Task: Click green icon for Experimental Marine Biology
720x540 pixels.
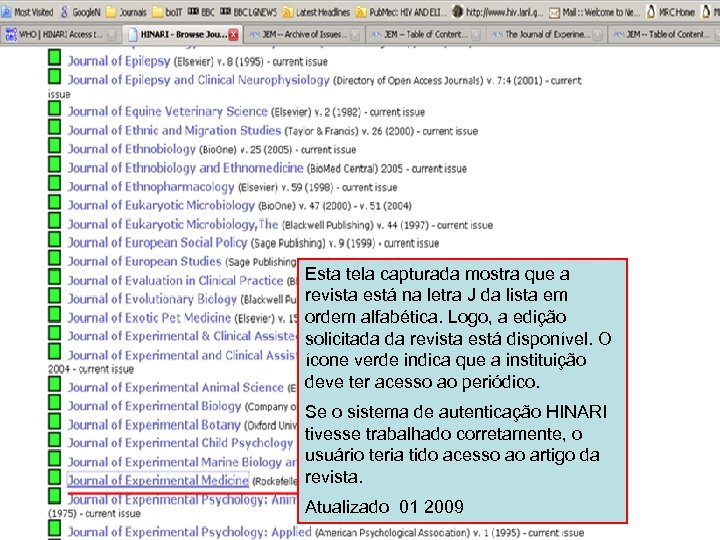Action: click(55, 458)
